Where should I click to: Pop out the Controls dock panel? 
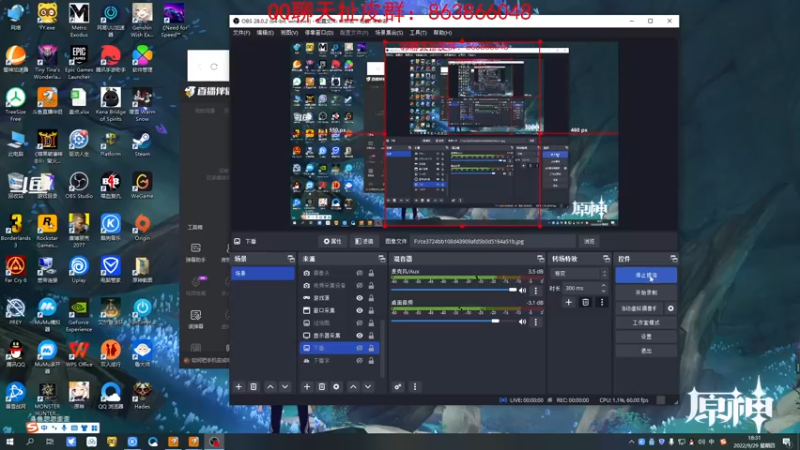(673, 259)
